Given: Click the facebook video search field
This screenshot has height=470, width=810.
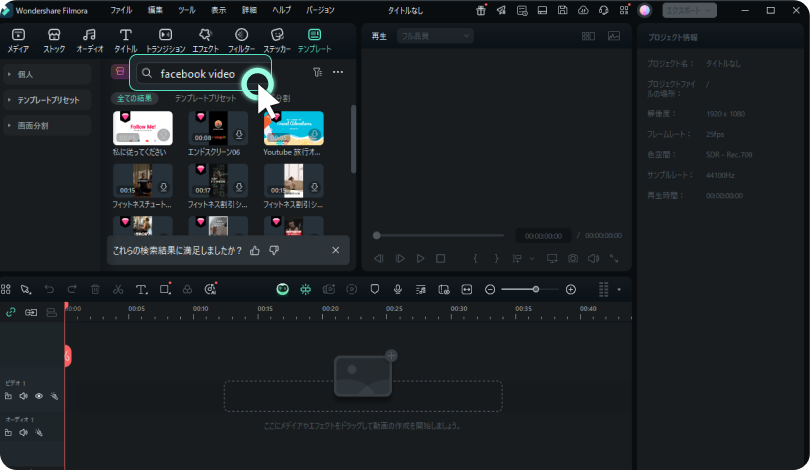Looking at the screenshot, I should point(200,73).
